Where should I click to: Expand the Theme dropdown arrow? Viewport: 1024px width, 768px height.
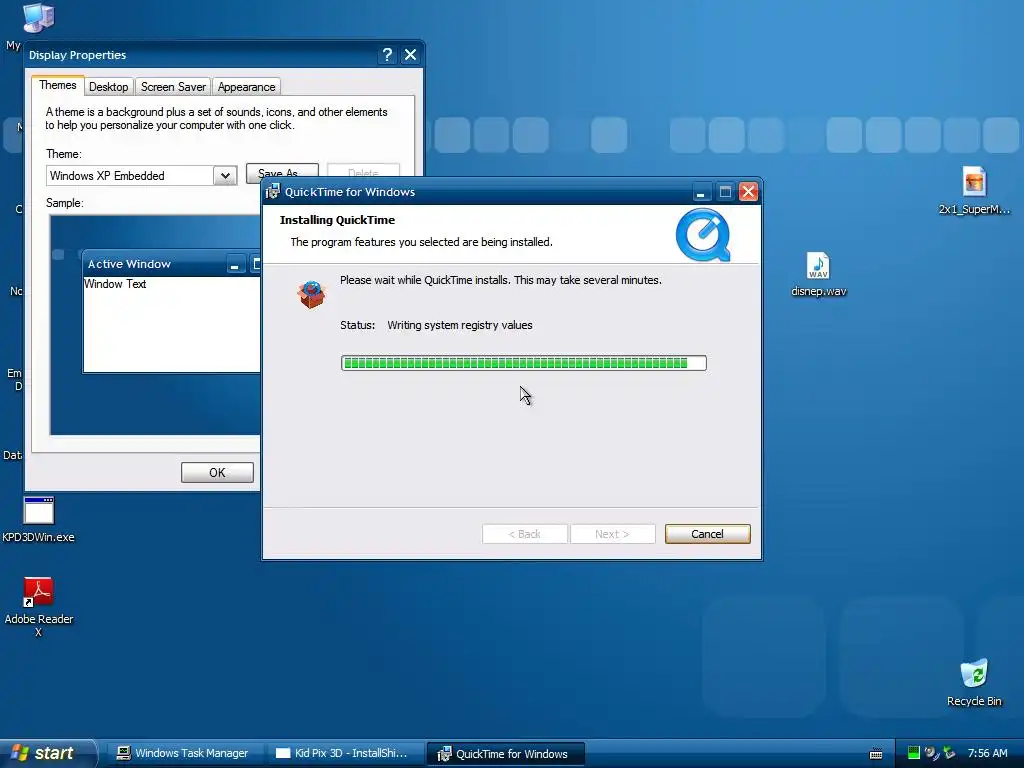225,176
